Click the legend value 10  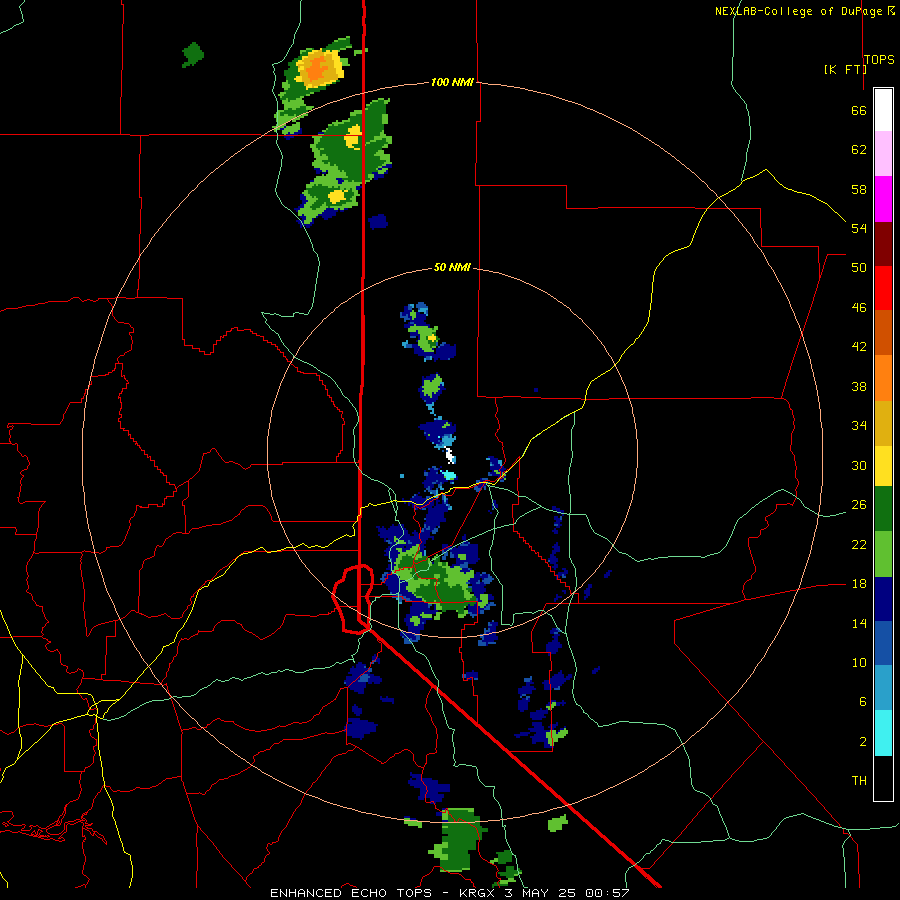coord(859,662)
